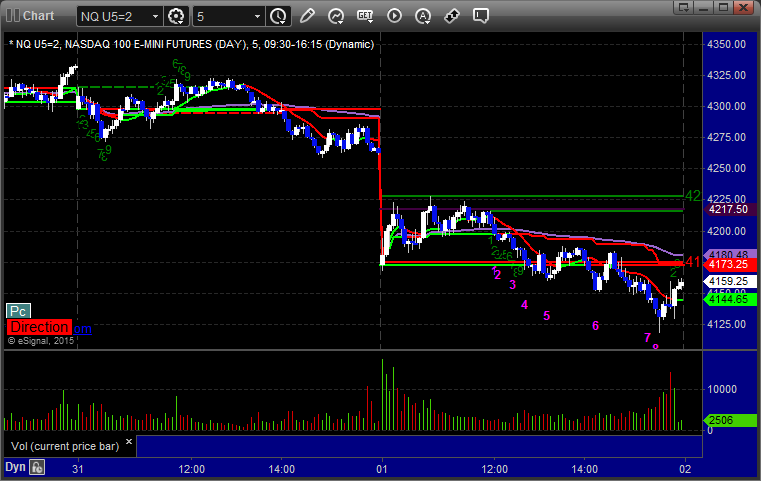The height and width of the screenshot is (481, 761).
Task: Click the 4250.00 price axis label
Action: coord(727,168)
